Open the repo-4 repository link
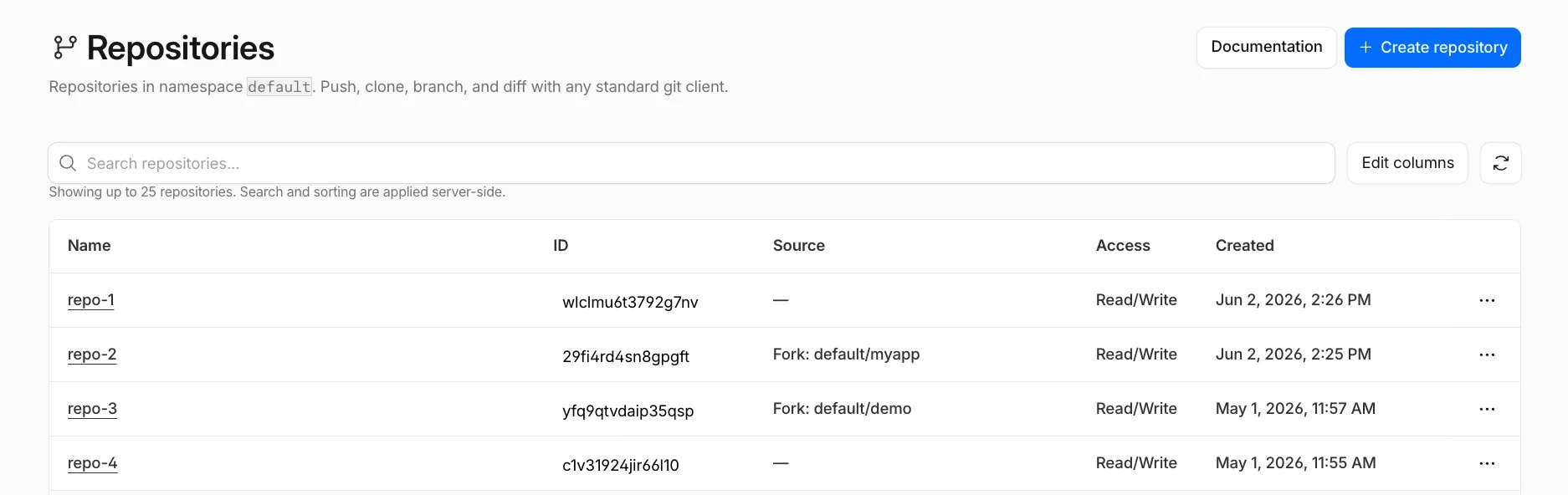 [92, 463]
